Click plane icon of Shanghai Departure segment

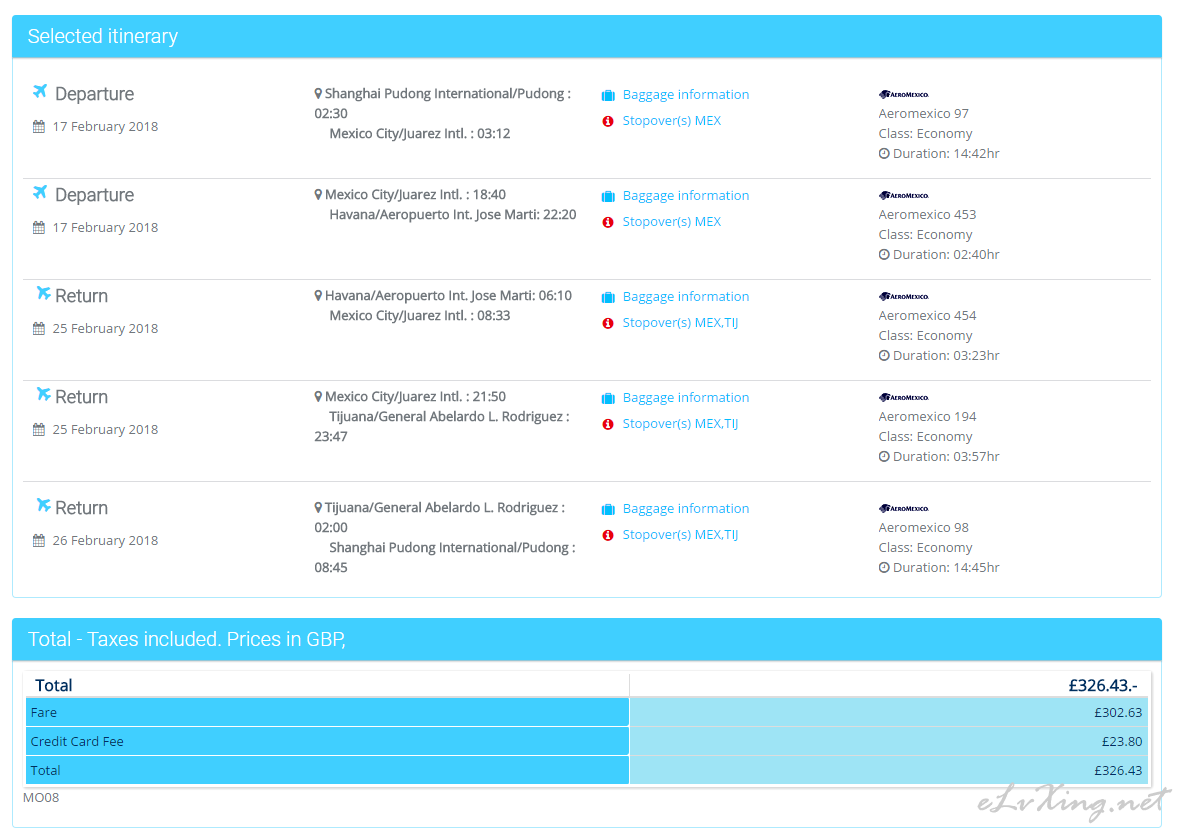[x=40, y=91]
